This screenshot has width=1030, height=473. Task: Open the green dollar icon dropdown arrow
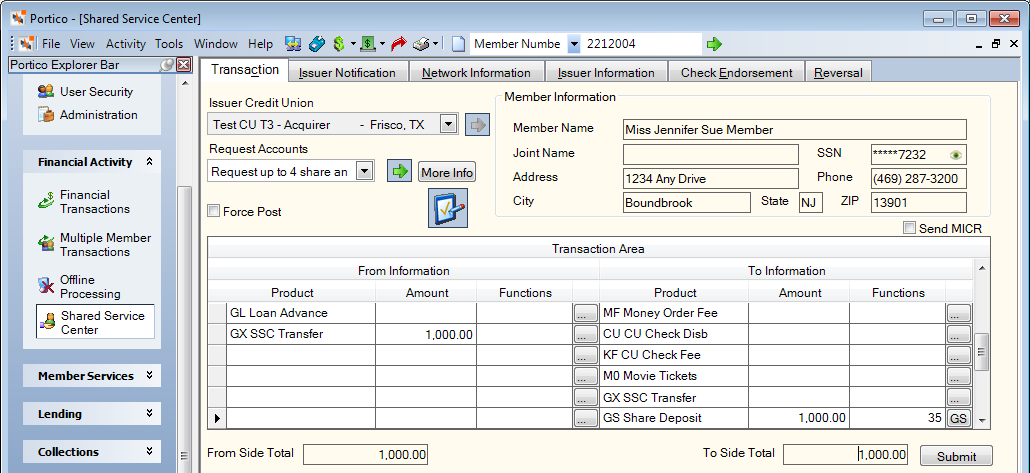point(353,44)
